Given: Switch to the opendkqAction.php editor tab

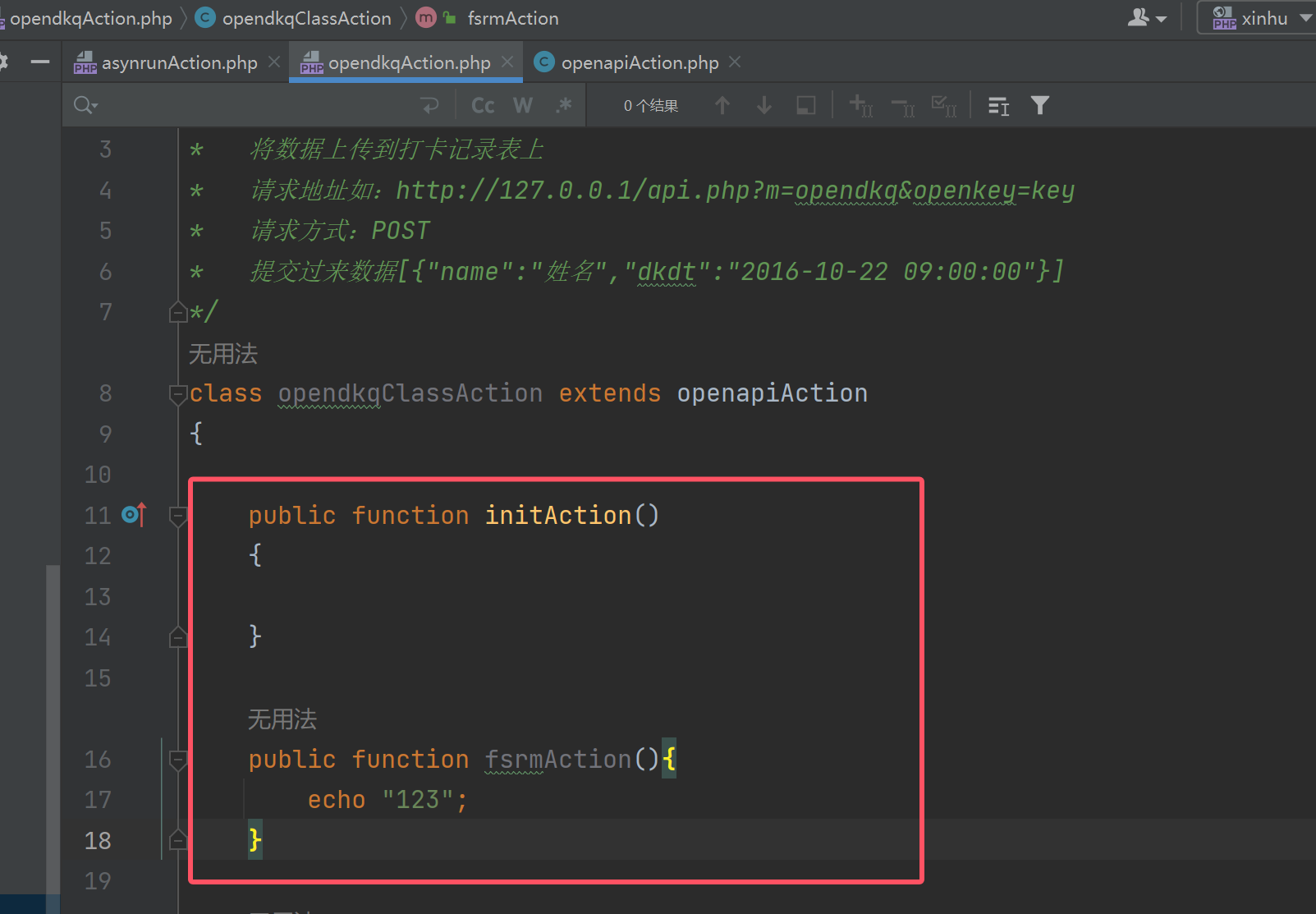Looking at the screenshot, I should click(409, 62).
